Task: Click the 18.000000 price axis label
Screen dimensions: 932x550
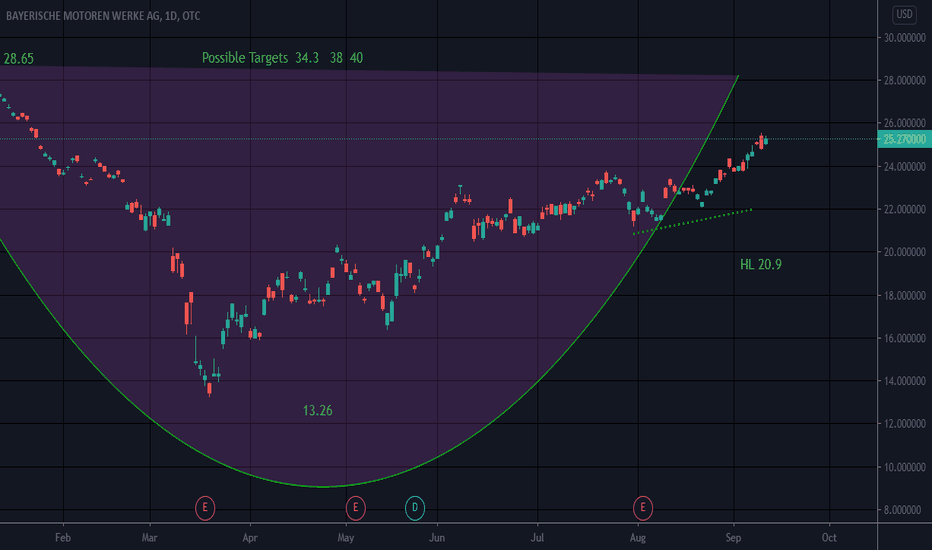Action: coord(905,296)
